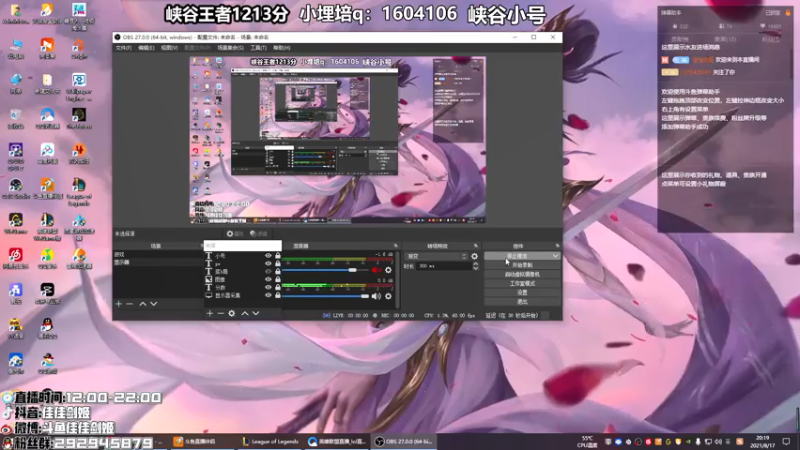Click the 属性 properties button above sources
The image size is (800, 450).
point(235,234)
